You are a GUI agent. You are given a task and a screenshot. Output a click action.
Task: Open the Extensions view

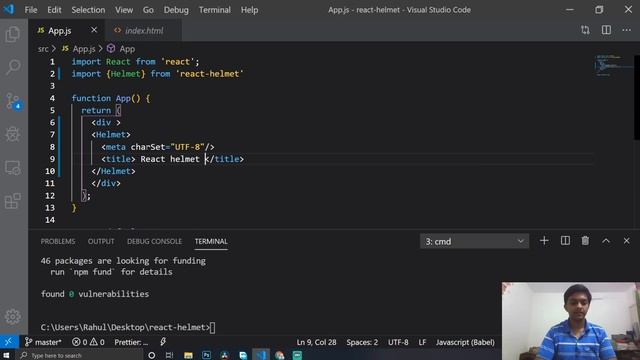13,201
